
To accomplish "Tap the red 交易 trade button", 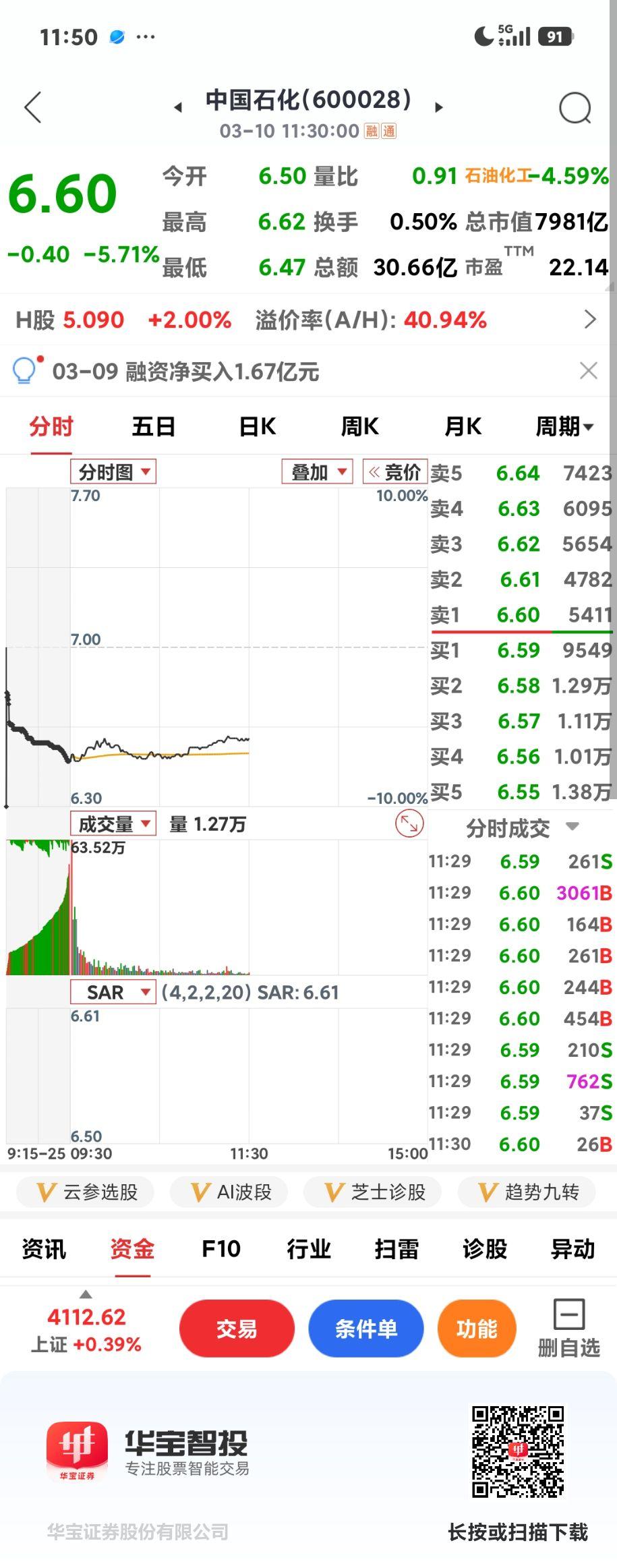I will [237, 1328].
